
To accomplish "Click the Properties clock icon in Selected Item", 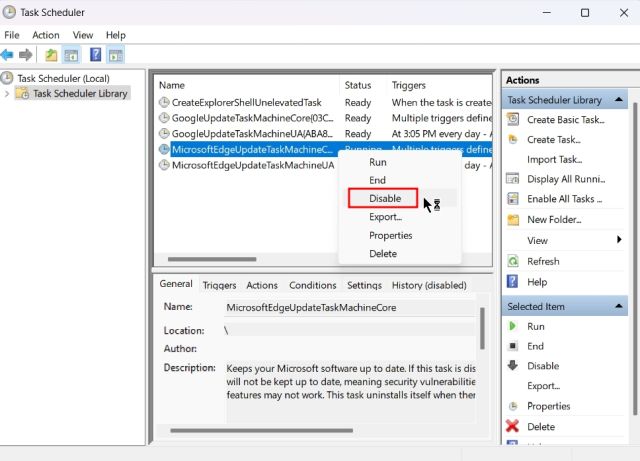I will [x=513, y=406].
